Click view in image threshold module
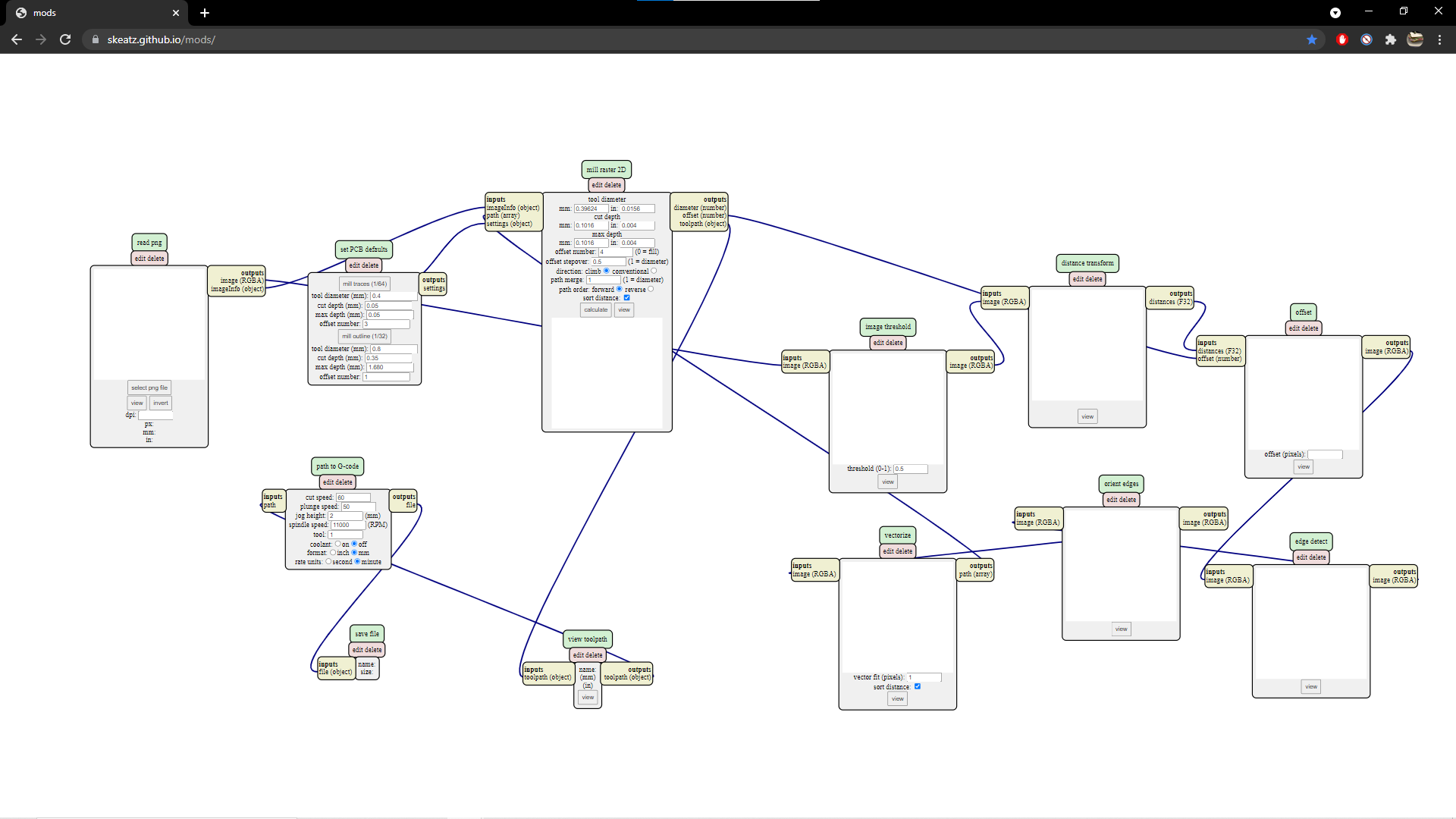The height and width of the screenshot is (819, 1456). pyautogui.click(x=888, y=482)
